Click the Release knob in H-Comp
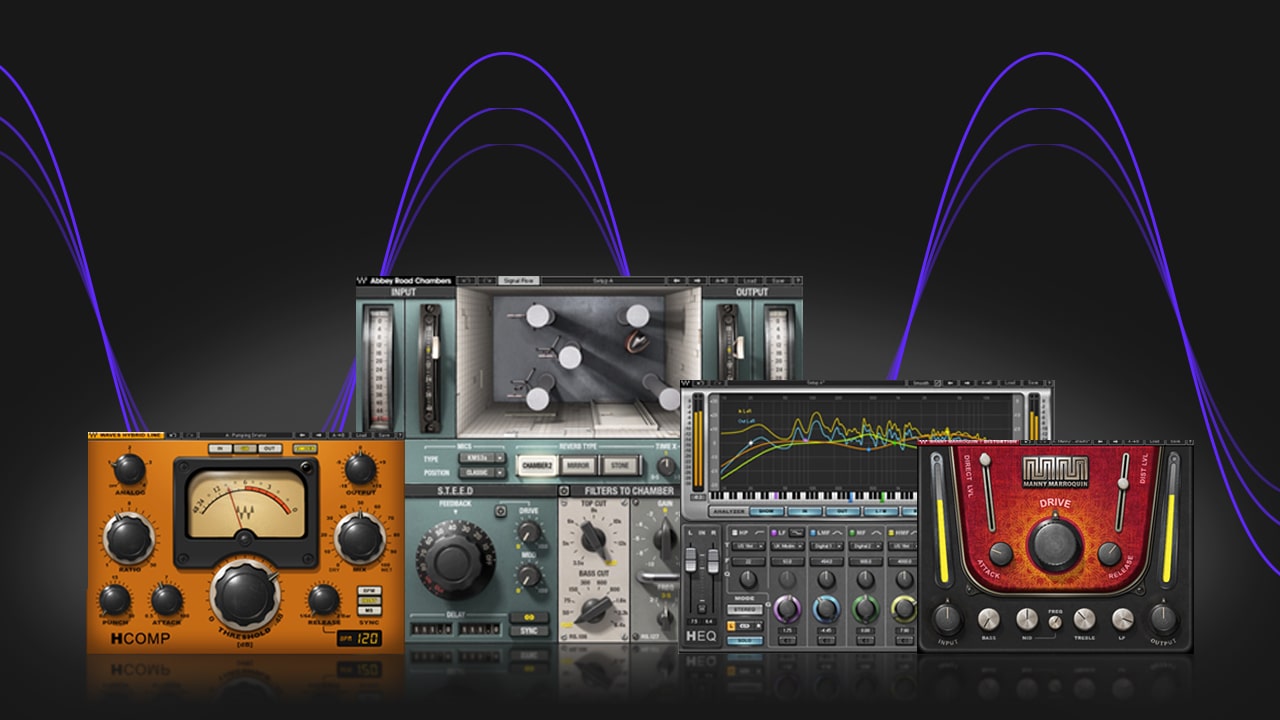Viewport: 1280px width, 720px height. pyautogui.click(x=323, y=599)
